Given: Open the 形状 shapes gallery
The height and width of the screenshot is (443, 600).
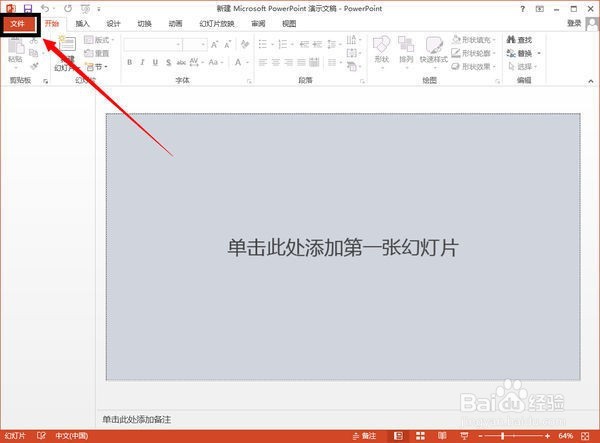Looking at the screenshot, I should [382, 52].
